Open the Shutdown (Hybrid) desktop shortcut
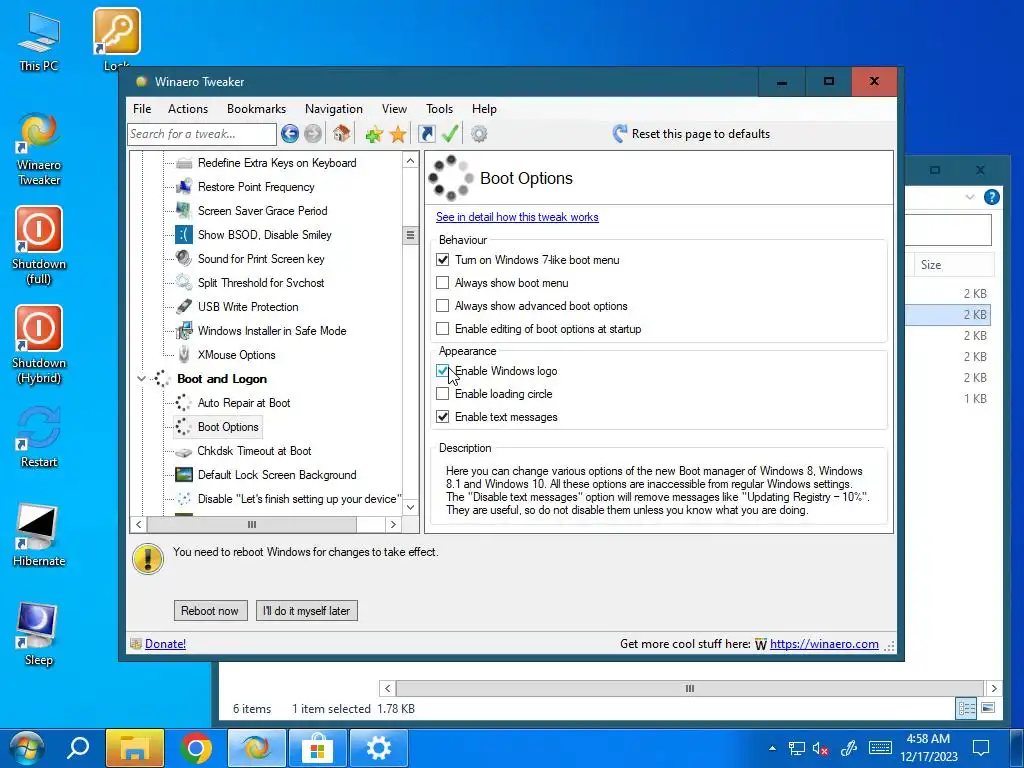 pos(39,345)
